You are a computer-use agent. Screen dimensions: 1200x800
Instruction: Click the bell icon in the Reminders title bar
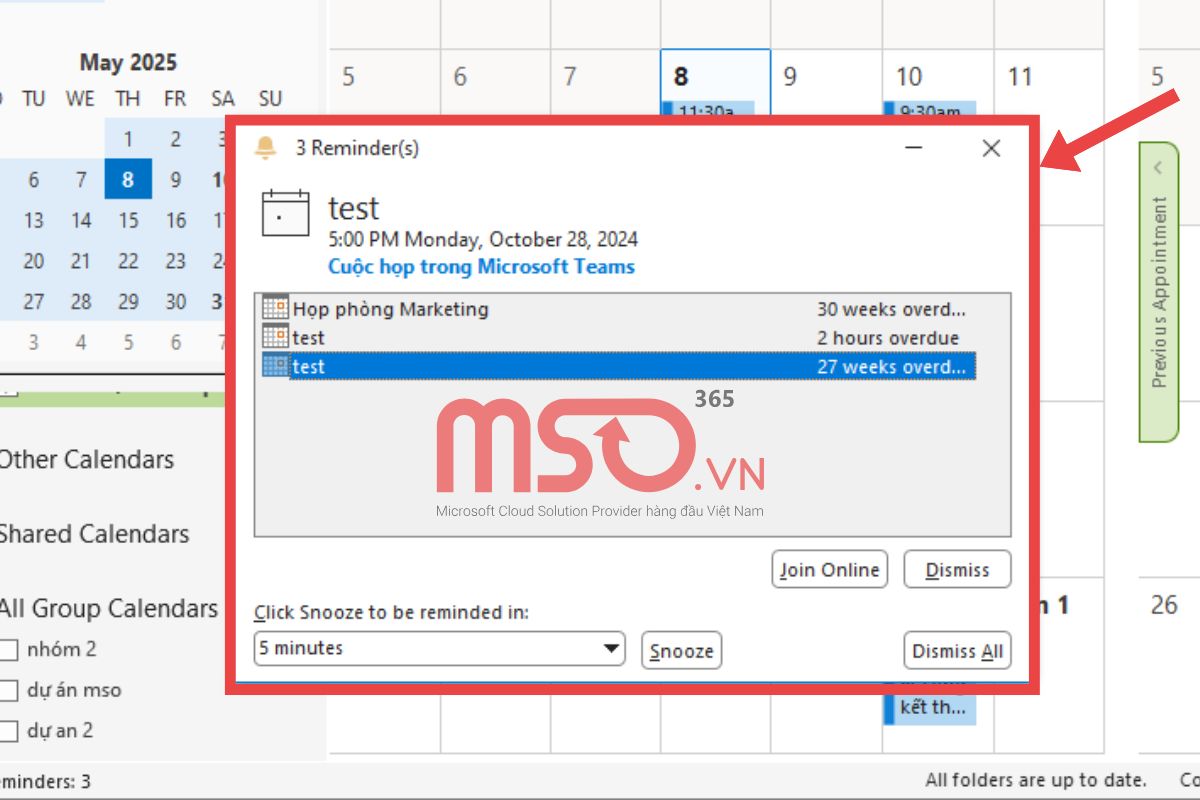pyautogui.click(x=265, y=148)
